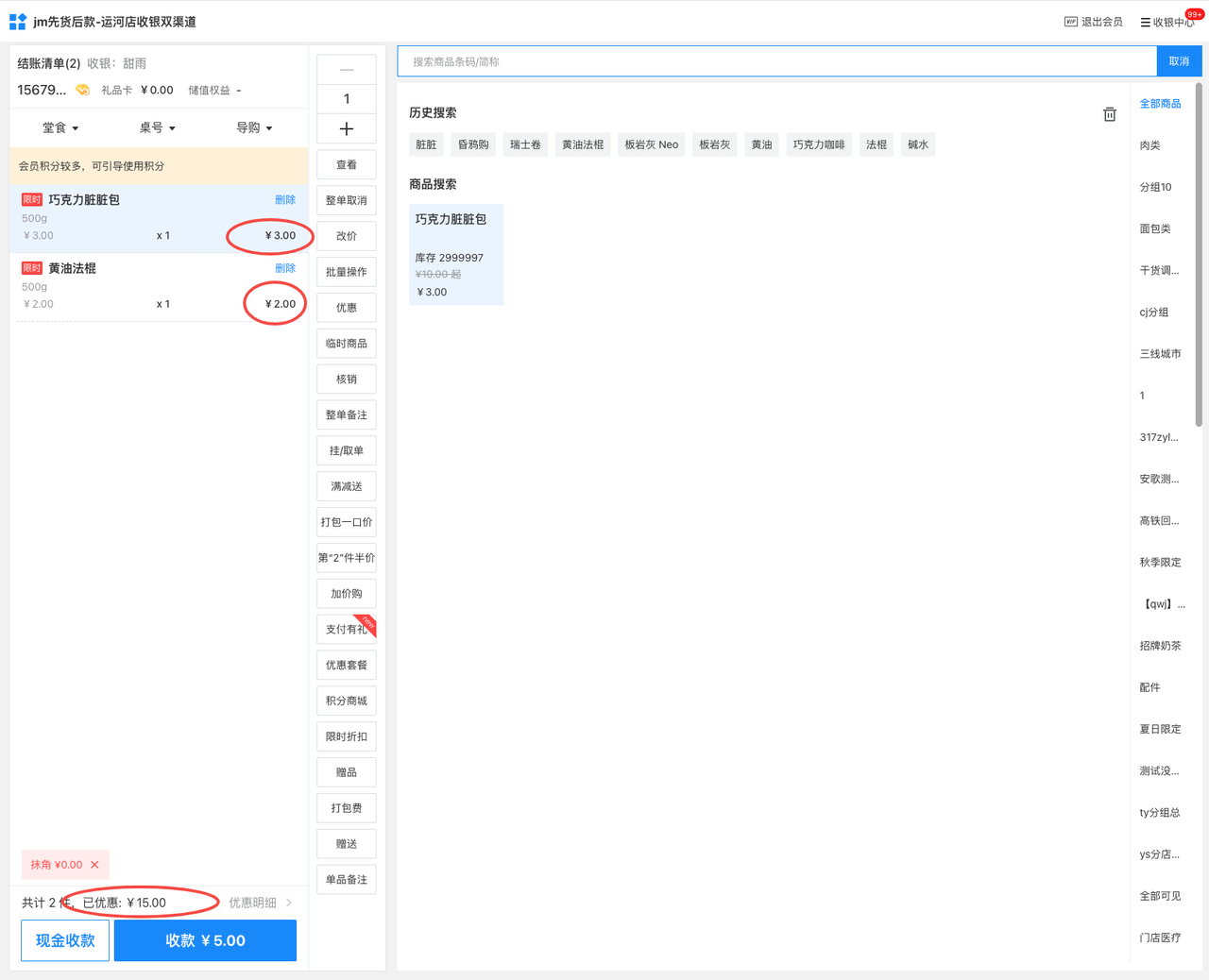The height and width of the screenshot is (980, 1209).
Task: Delete 巧克力脏脏包 from the order
Action: [x=285, y=199]
